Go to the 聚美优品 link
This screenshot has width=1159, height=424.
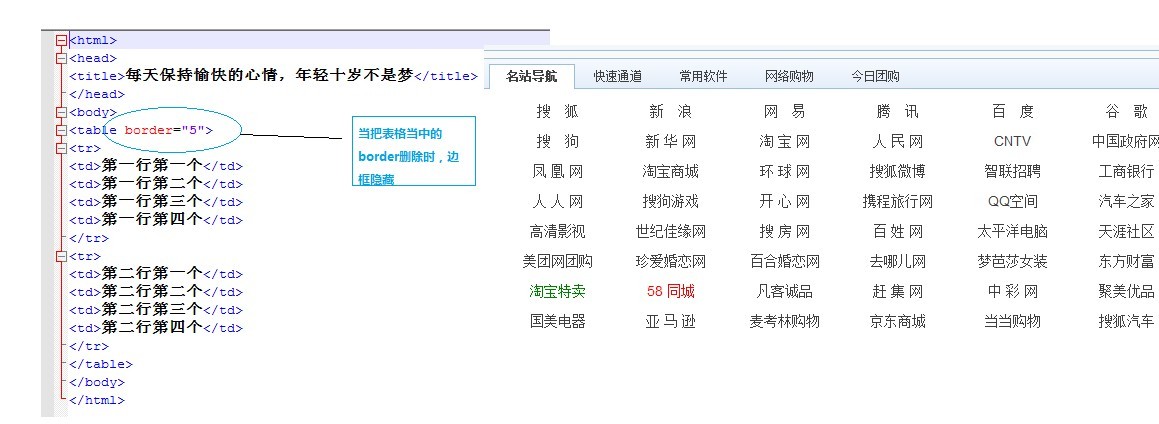tap(1126, 291)
